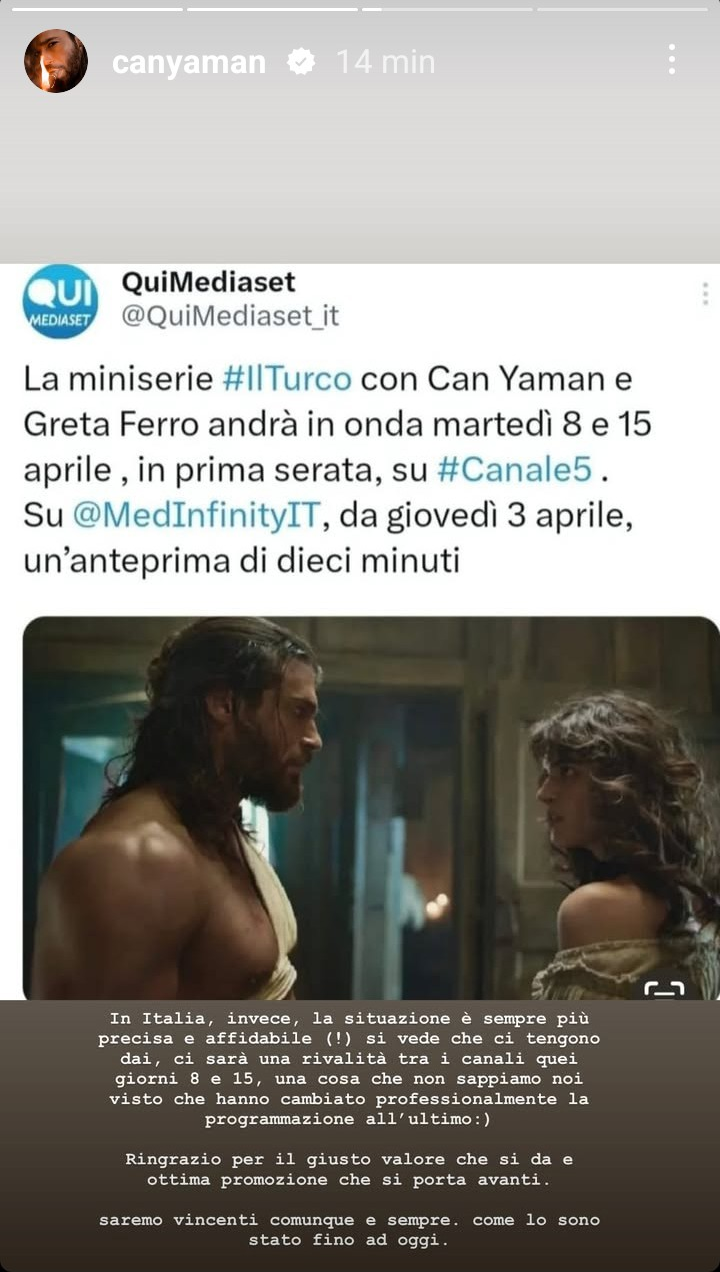Viewport: 720px width, 1272px height.
Task: Tap the verified badge next to canyaman
Action: point(298,62)
